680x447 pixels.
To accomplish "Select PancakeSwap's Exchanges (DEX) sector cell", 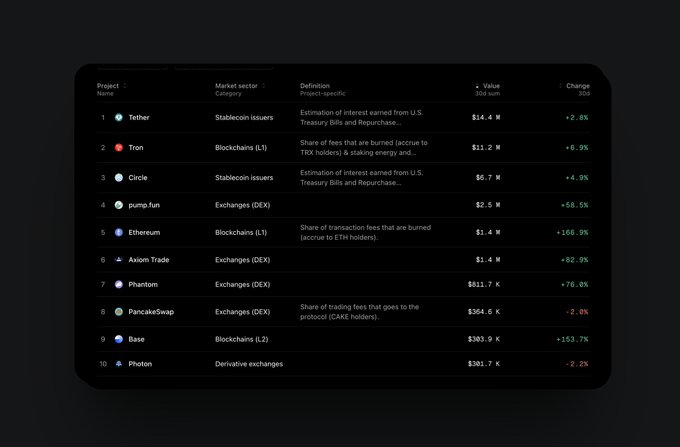I will (242, 312).
